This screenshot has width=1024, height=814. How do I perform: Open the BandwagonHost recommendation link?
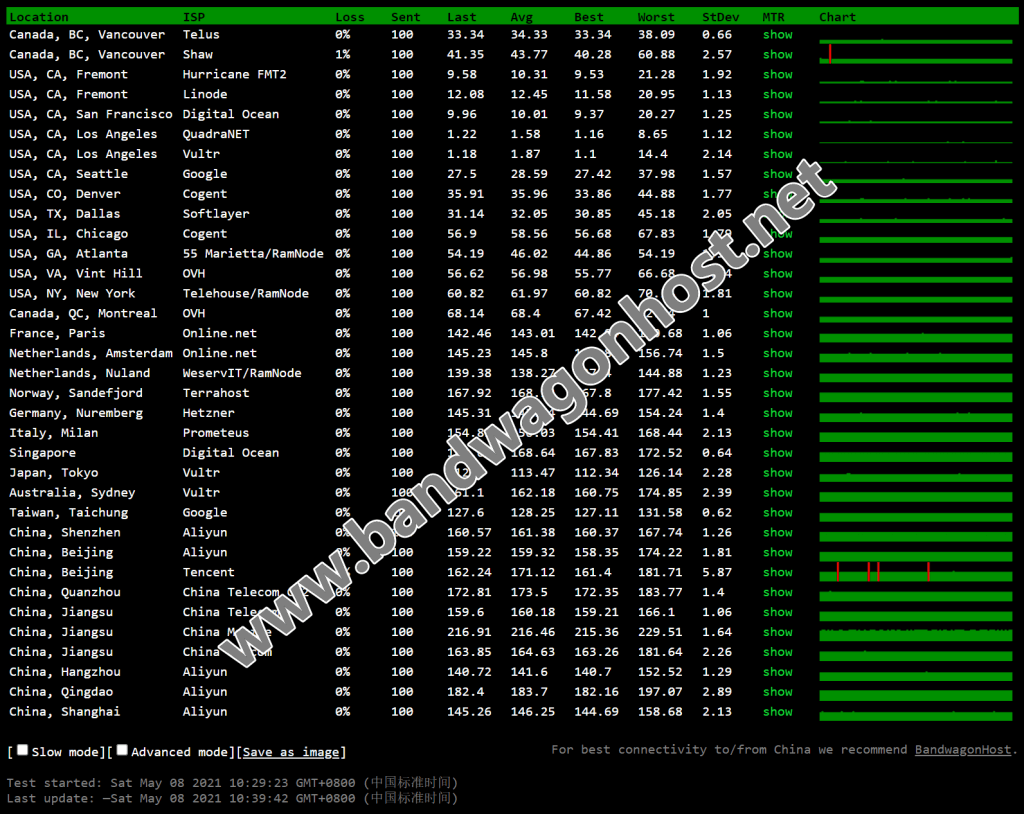pos(963,750)
